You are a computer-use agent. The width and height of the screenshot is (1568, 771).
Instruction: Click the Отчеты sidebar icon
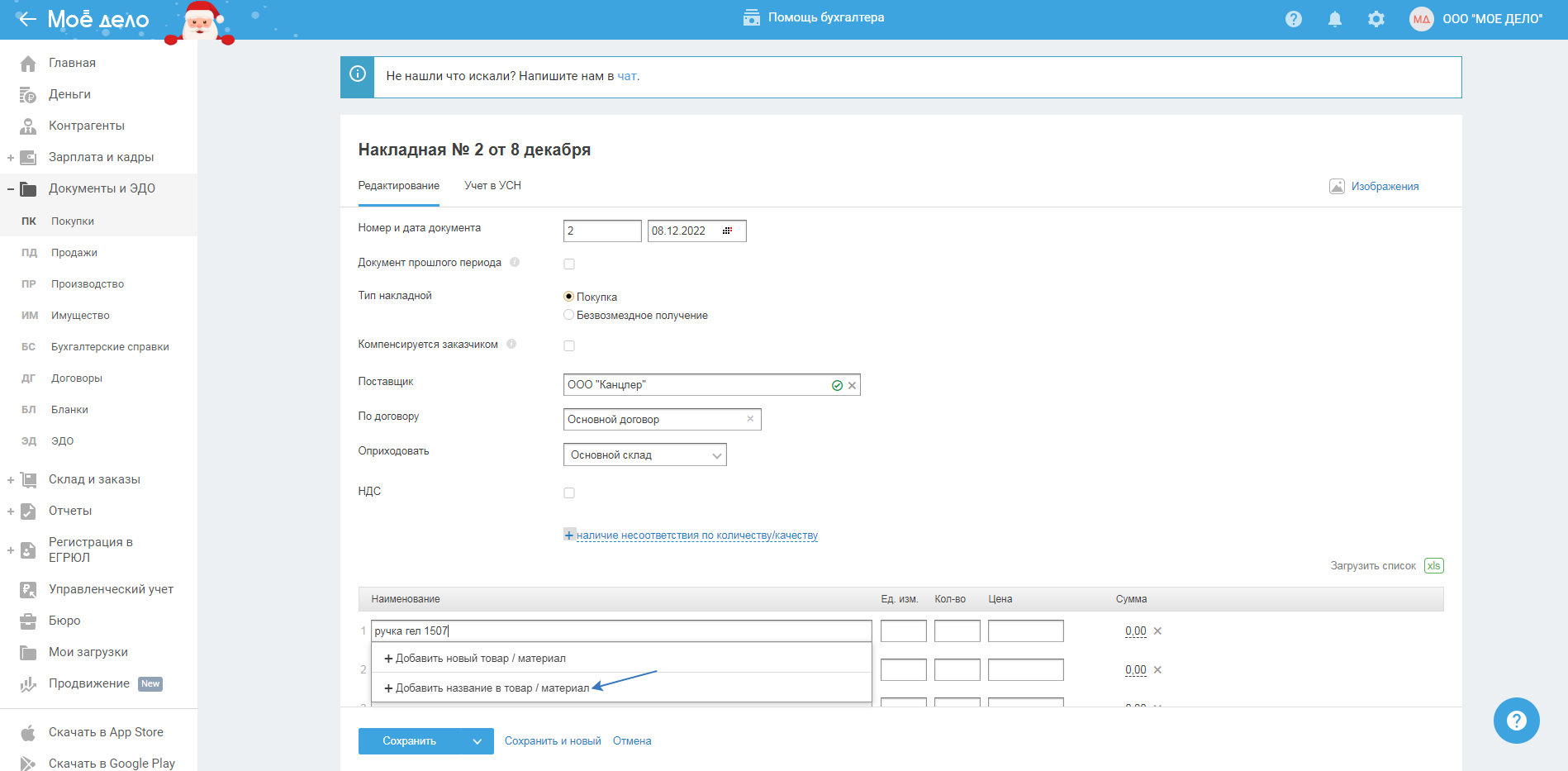tap(28, 512)
